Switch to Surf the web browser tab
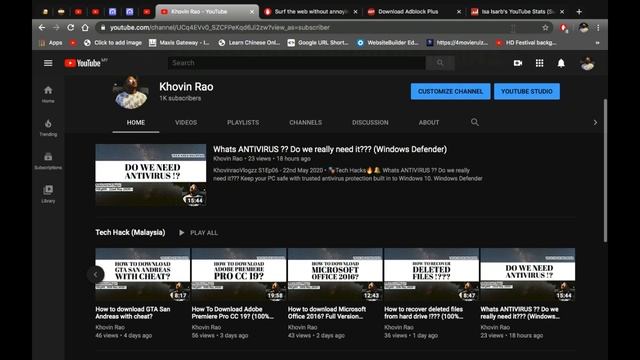Viewport: 640px width, 360px height. [310, 11]
